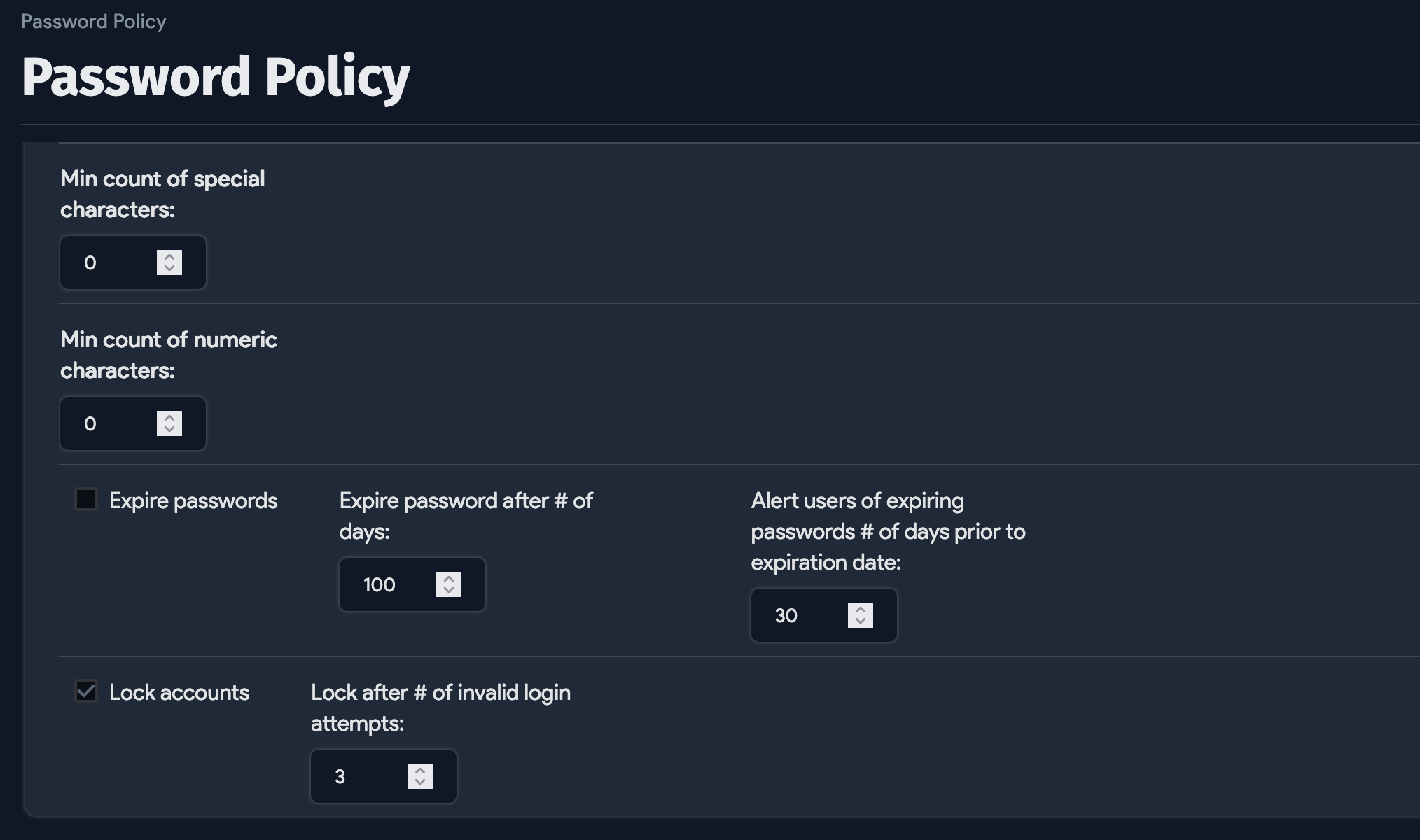Uncheck the Lock accounts checkbox
This screenshot has width=1420, height=840.
pos(85,692)
